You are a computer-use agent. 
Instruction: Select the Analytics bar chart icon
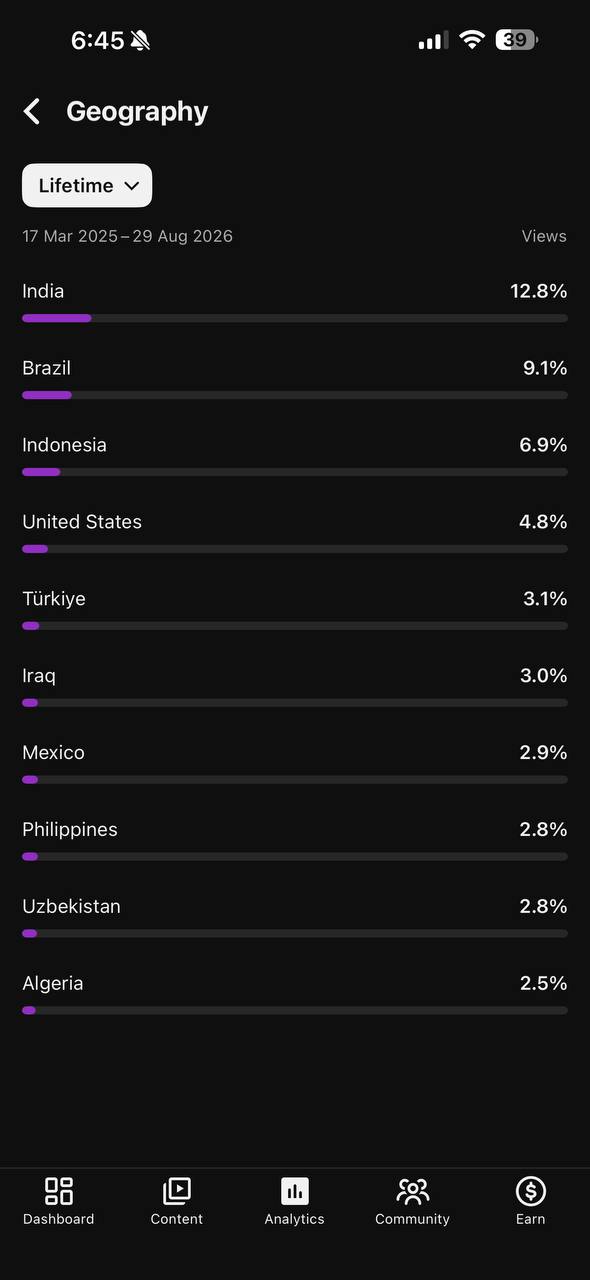coord(295,1190)
